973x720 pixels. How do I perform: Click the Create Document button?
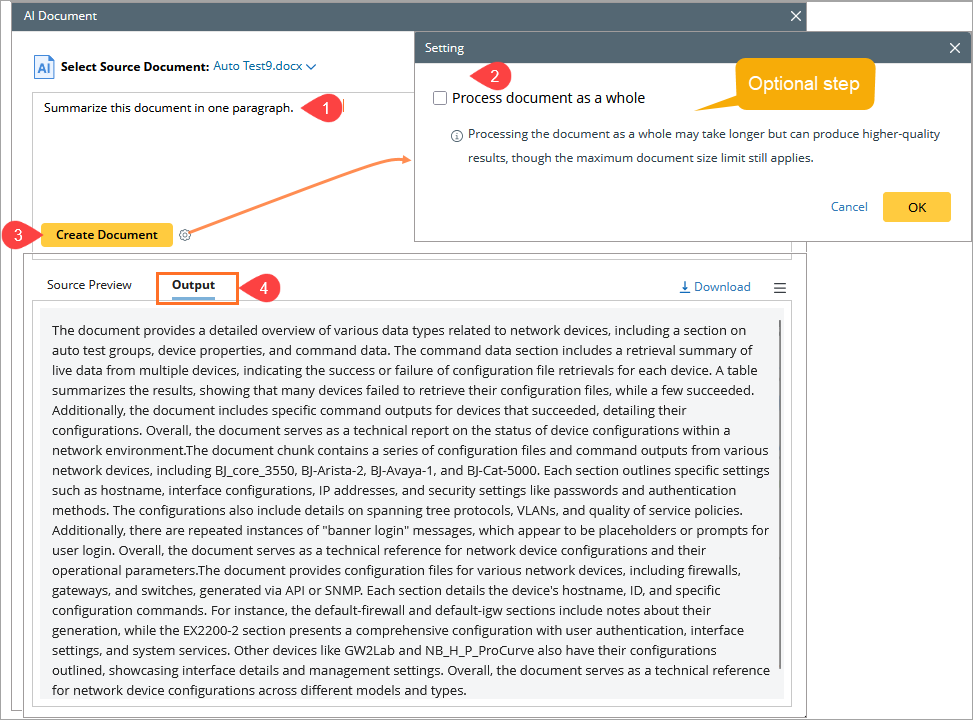tap(107, 235)
